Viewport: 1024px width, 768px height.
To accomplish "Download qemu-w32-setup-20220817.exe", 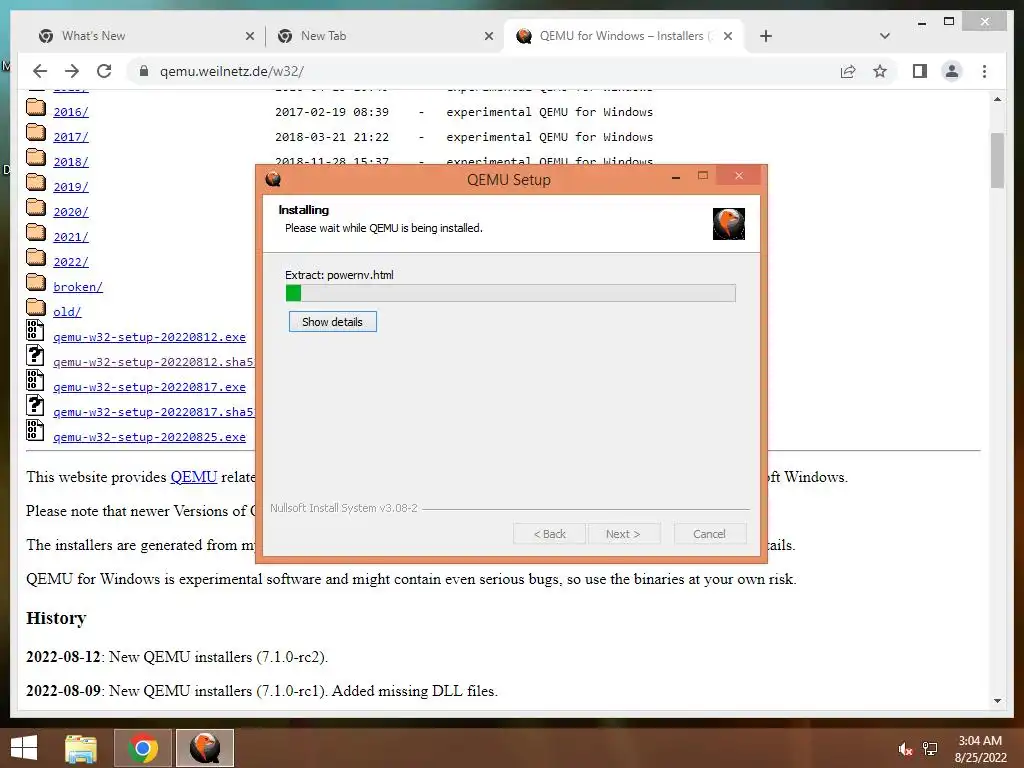I will 150,387.
